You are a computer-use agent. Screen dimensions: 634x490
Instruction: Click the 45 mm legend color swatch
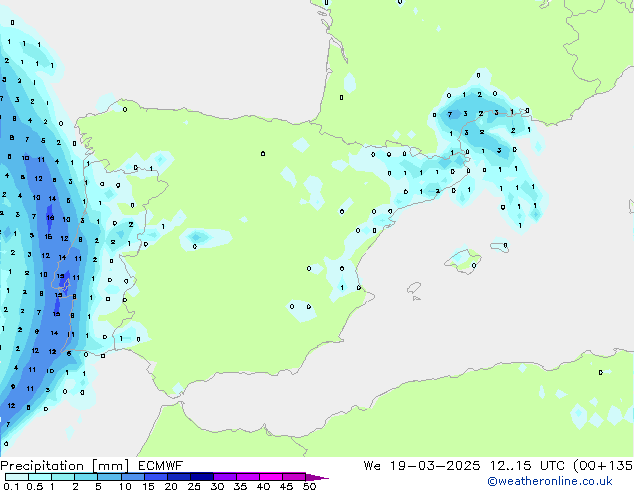point(294,477)
